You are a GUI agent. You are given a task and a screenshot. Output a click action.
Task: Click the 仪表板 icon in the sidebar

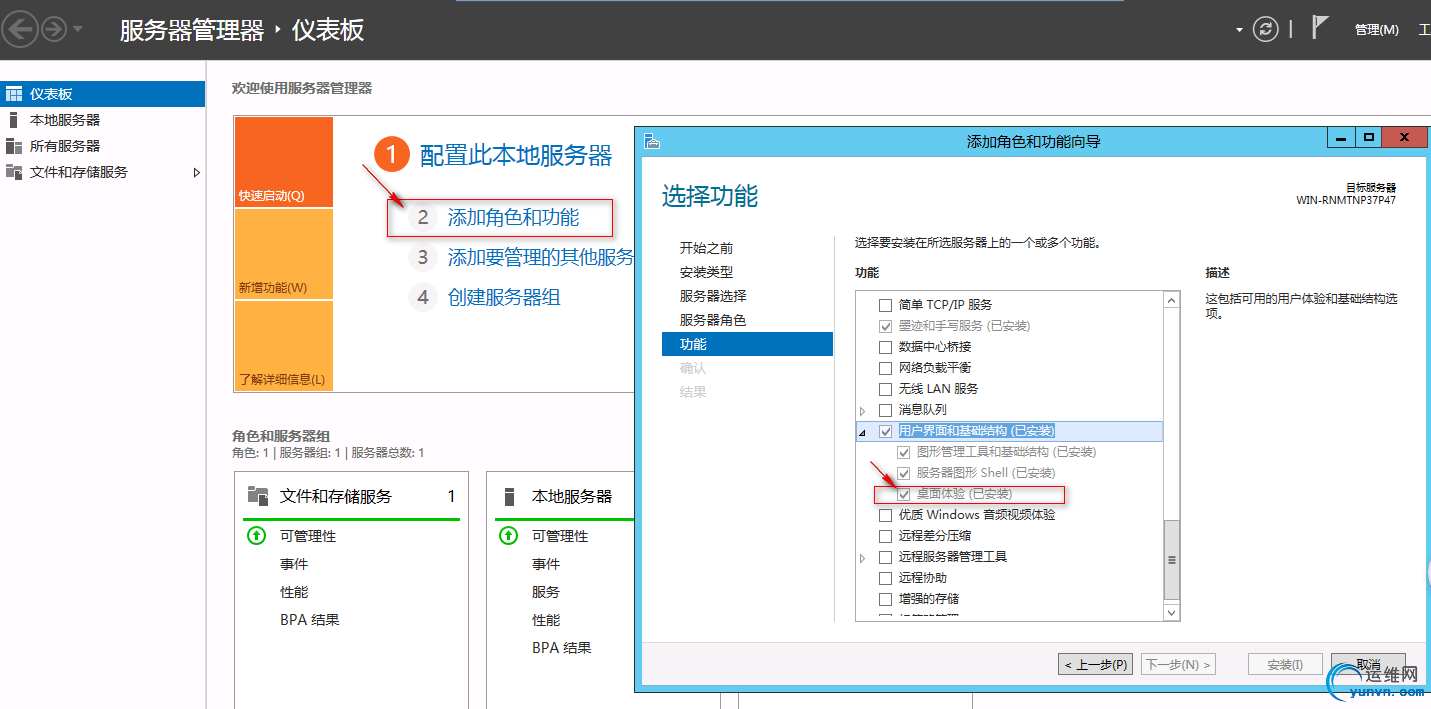click(x=13, y=94)
